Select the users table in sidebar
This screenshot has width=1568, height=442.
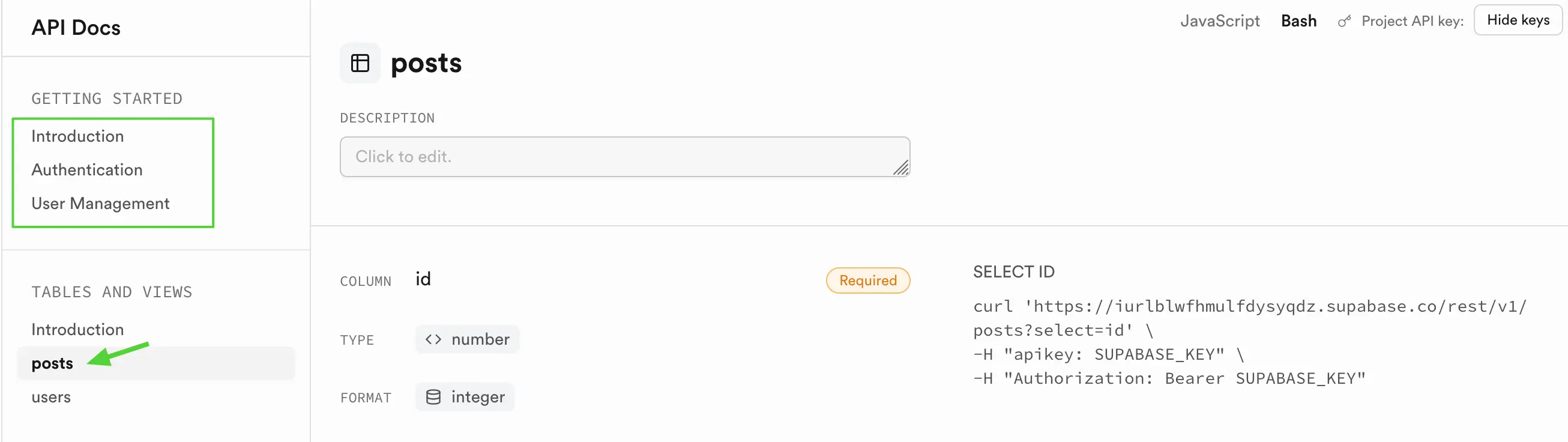pyautogui.click(x=51, y=397)
